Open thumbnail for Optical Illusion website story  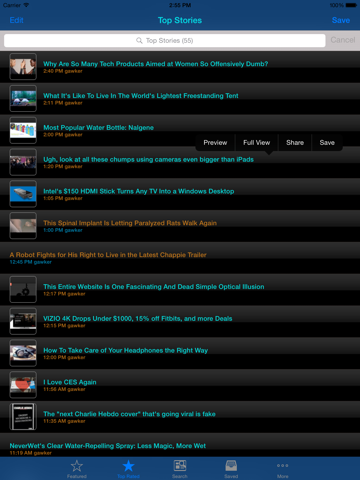(x=23, y=289)
